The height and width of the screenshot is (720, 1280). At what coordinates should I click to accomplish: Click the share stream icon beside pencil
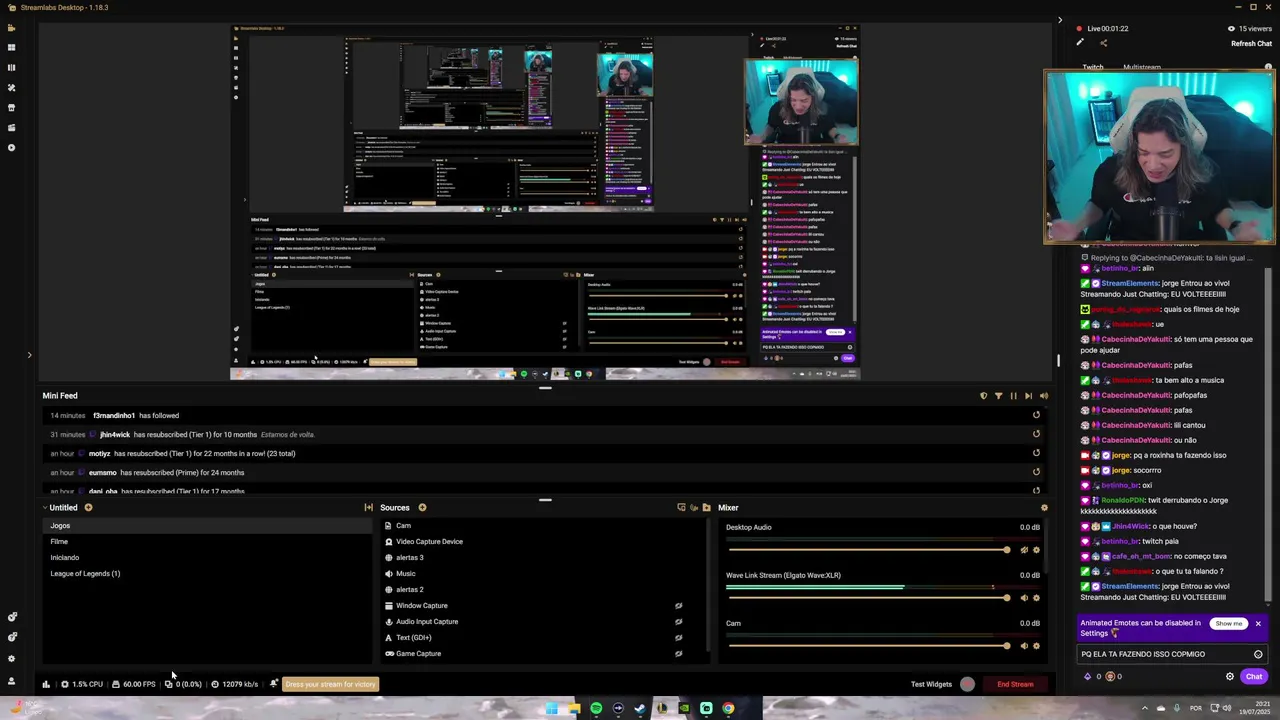tap(1103, 43)
